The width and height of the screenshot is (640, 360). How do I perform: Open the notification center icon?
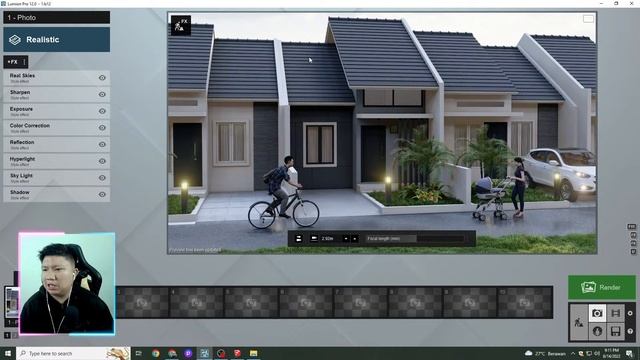[x=629, y=353]
